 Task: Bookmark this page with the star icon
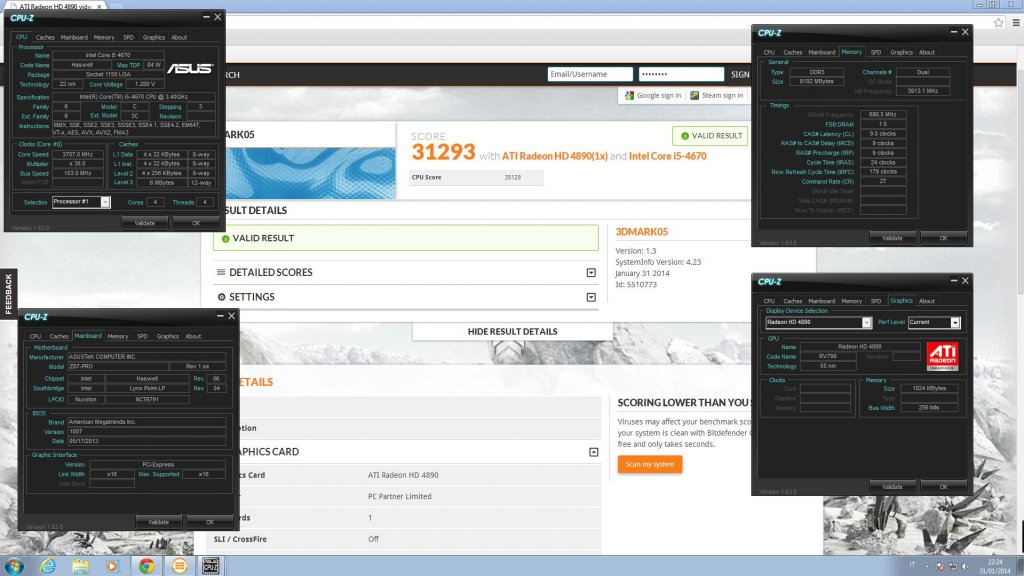click(x=999, y=23)
